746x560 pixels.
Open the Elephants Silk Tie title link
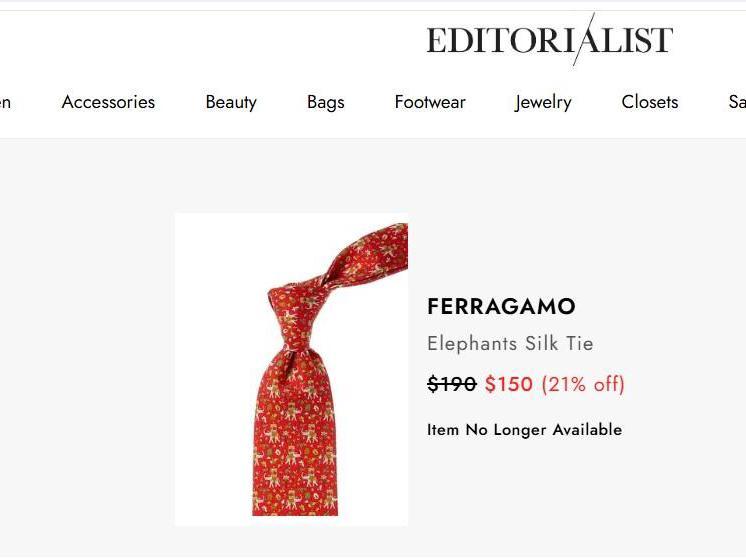[x=510, y=344]
